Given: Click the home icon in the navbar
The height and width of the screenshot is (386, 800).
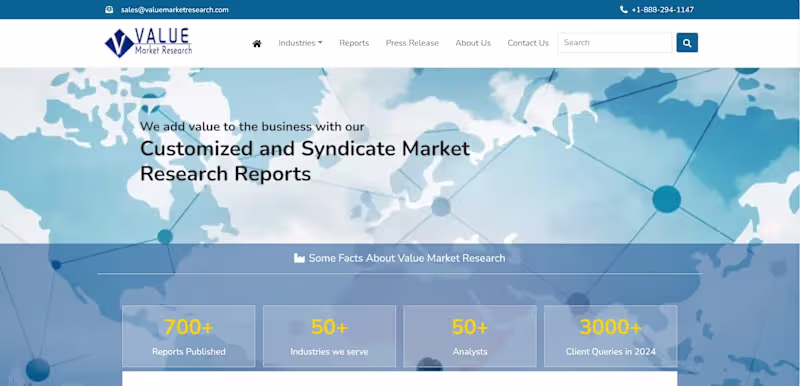Looking at the screenshot, I should coord(257,43).
